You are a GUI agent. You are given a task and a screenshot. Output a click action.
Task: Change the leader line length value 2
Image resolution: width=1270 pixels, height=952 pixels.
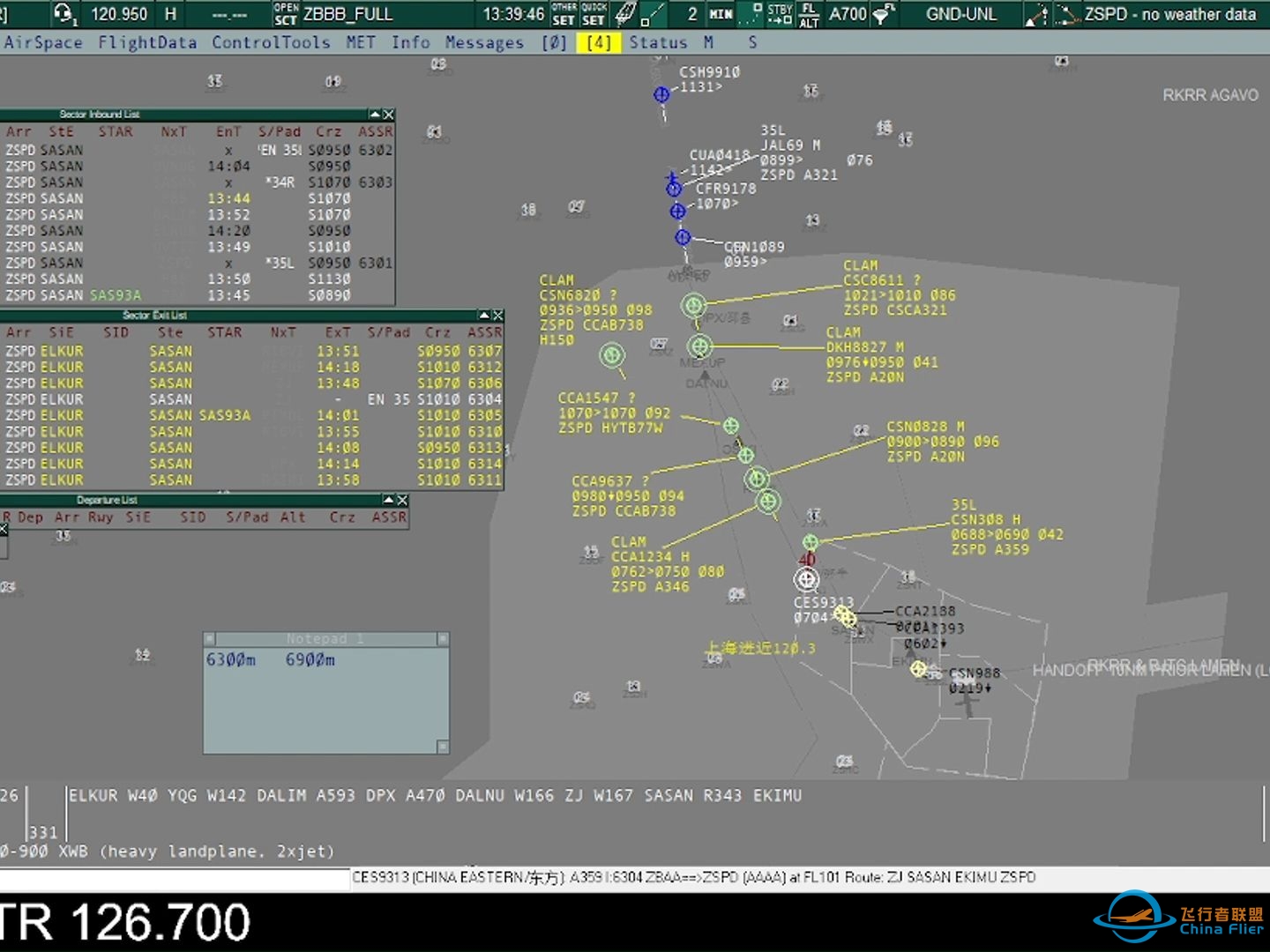692,14
